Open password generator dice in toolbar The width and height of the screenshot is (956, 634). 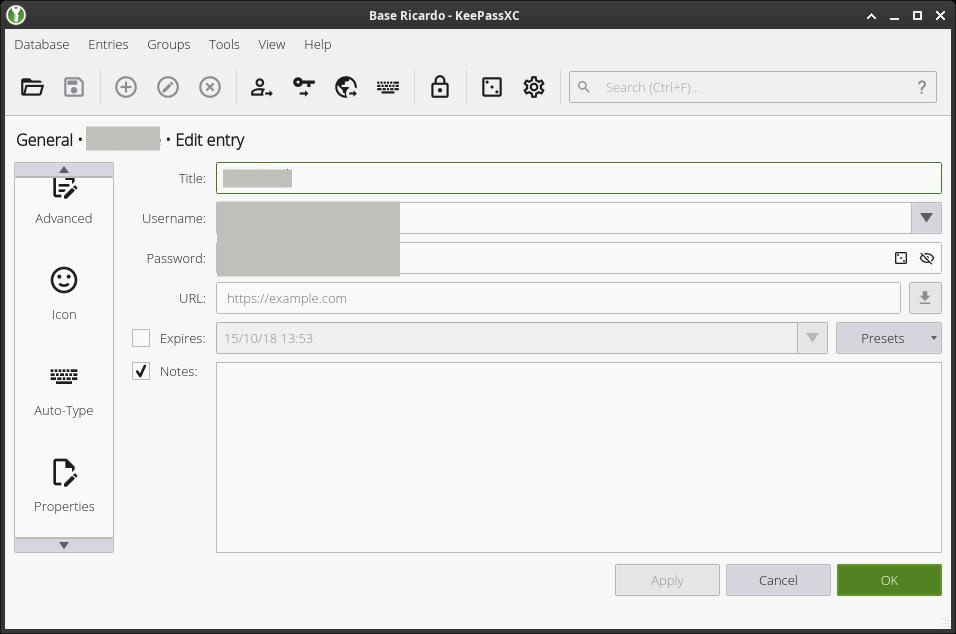[491, 87]
